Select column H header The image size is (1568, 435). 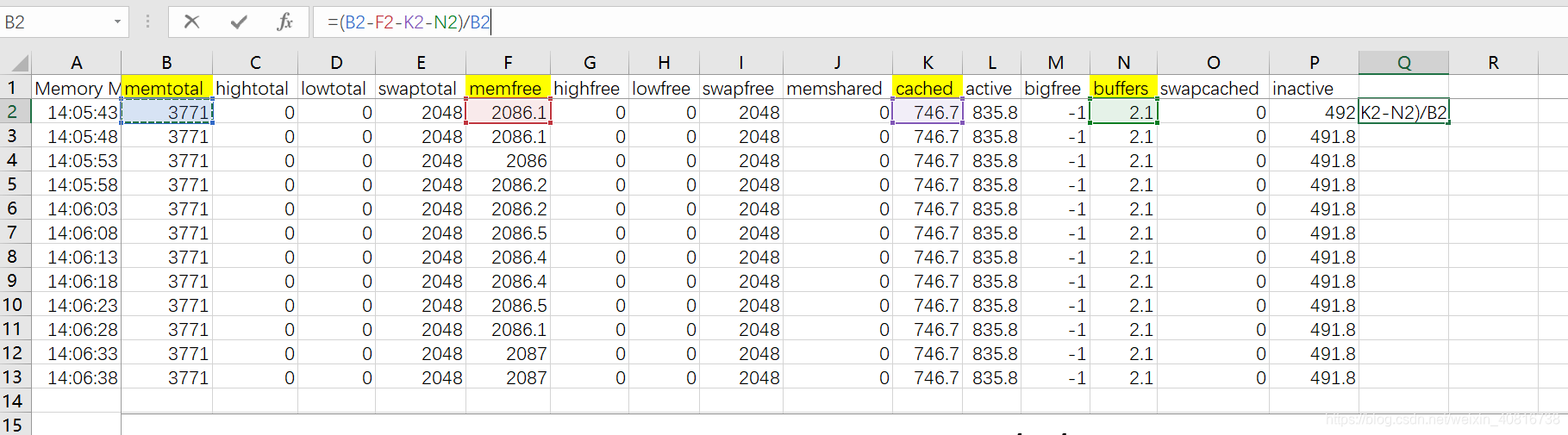point(664,63)
